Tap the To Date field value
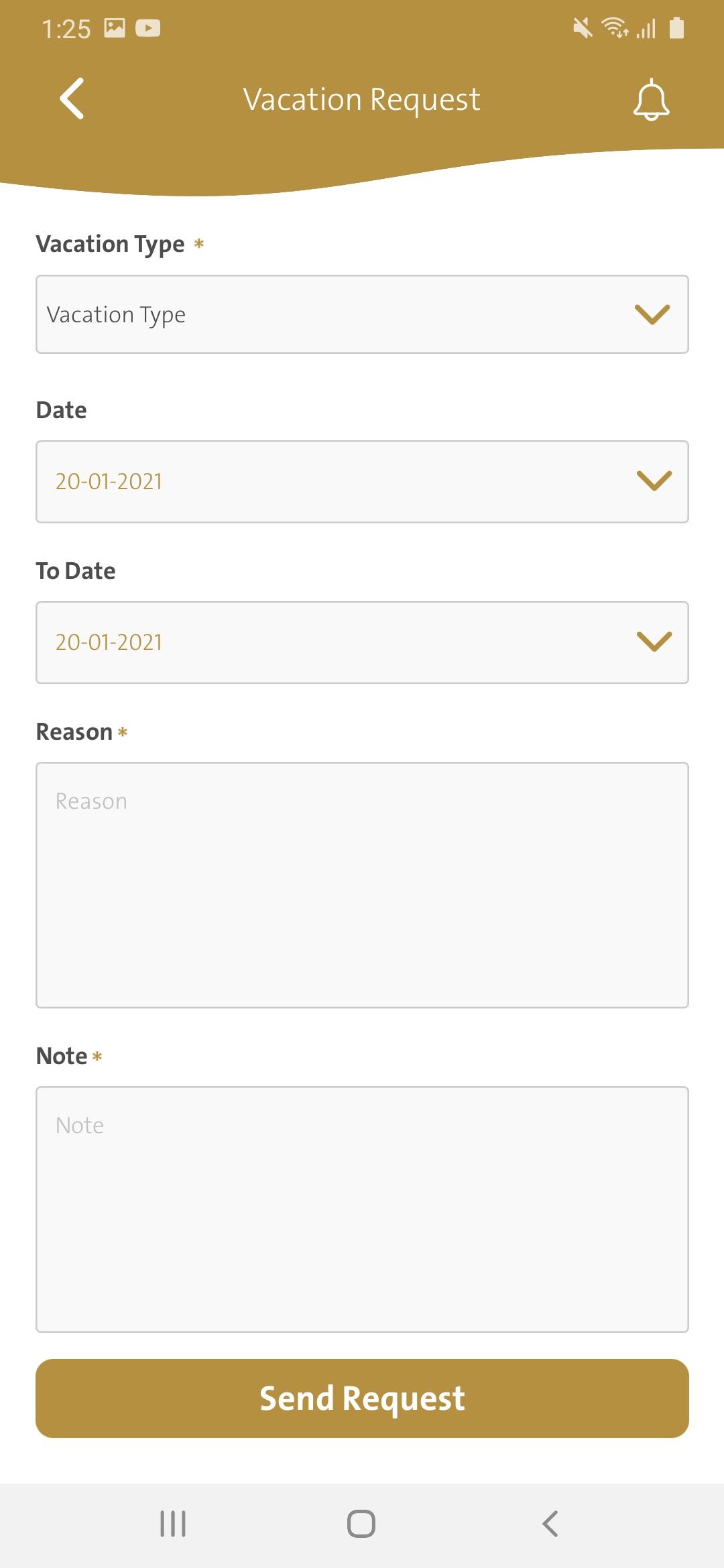Image resolution: width=724 pixels, height=1568 pixels. pos(109,642)
